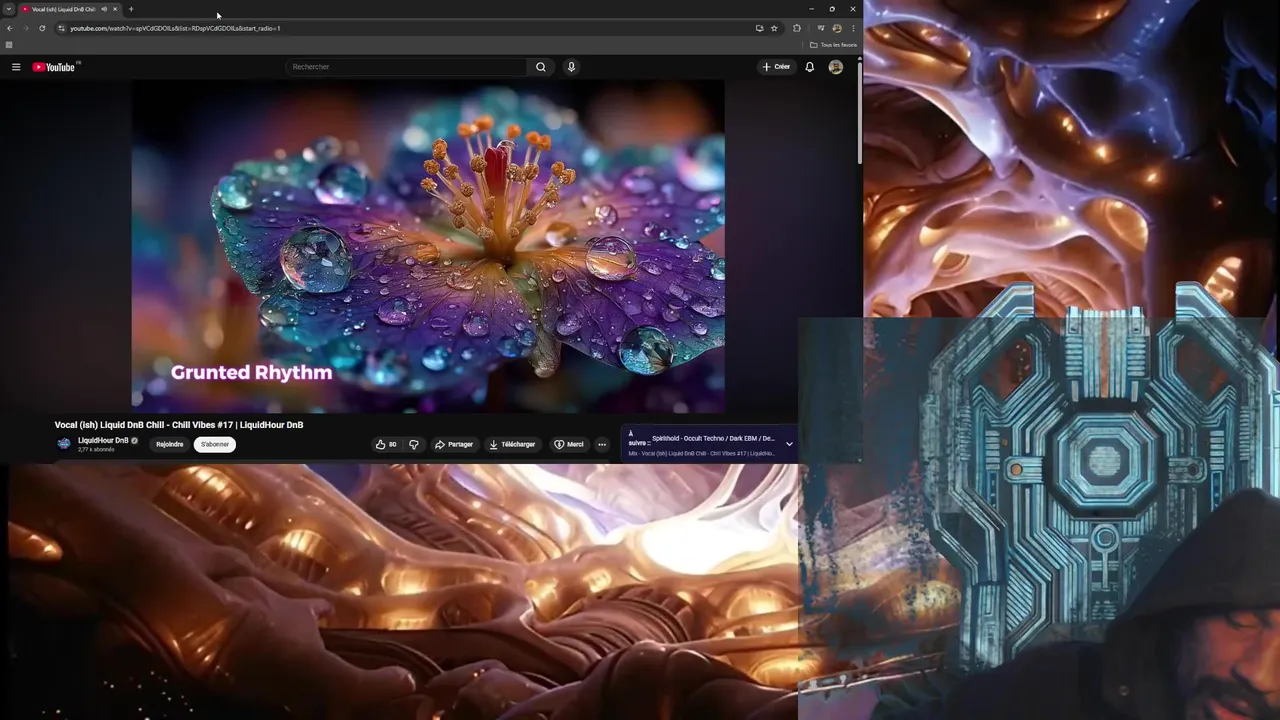Open the apps grid in bookmarks bar

tap(9, 45)
